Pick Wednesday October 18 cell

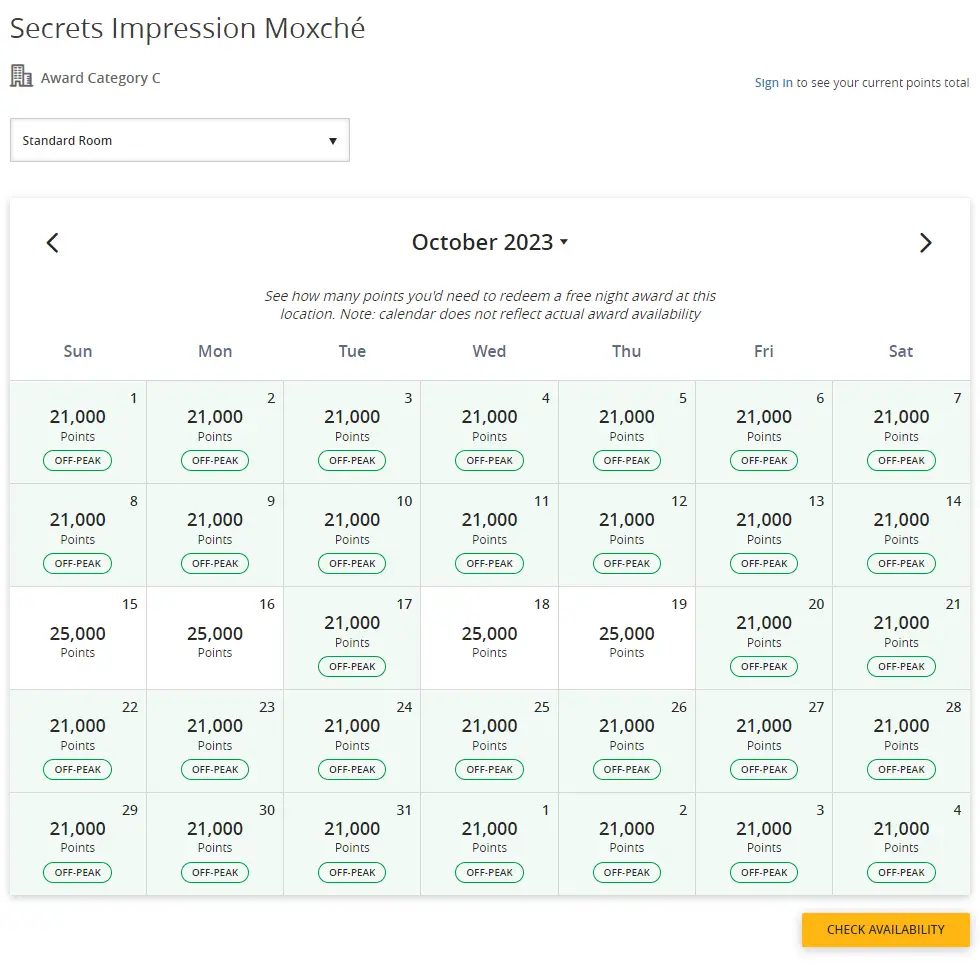[x=489, y=637]
